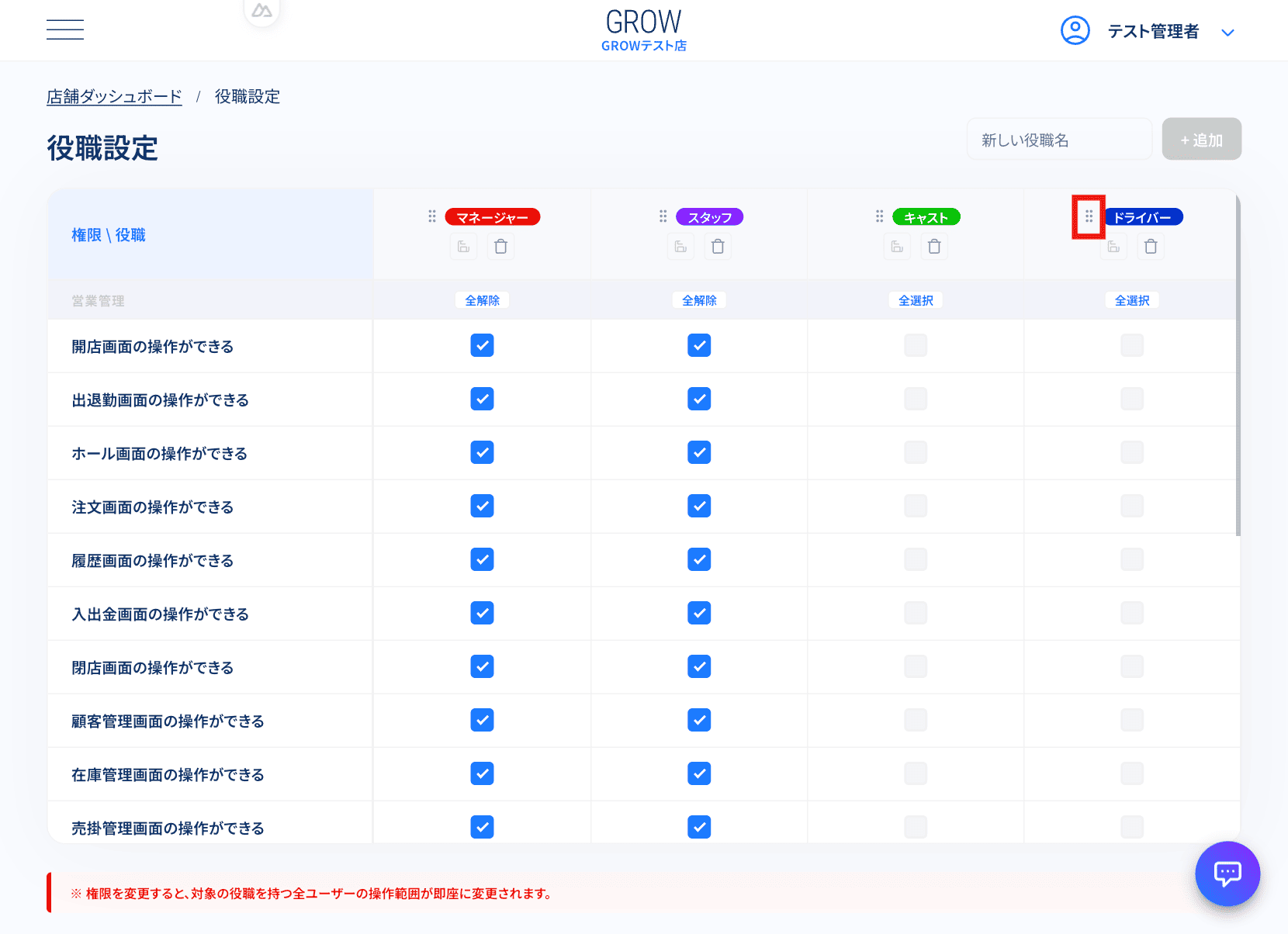Image resolution: width=1288 pixels, height=934 pixels.
Task: Grab the マネージャー column drag handle
Action: click(x=432, y=216)
